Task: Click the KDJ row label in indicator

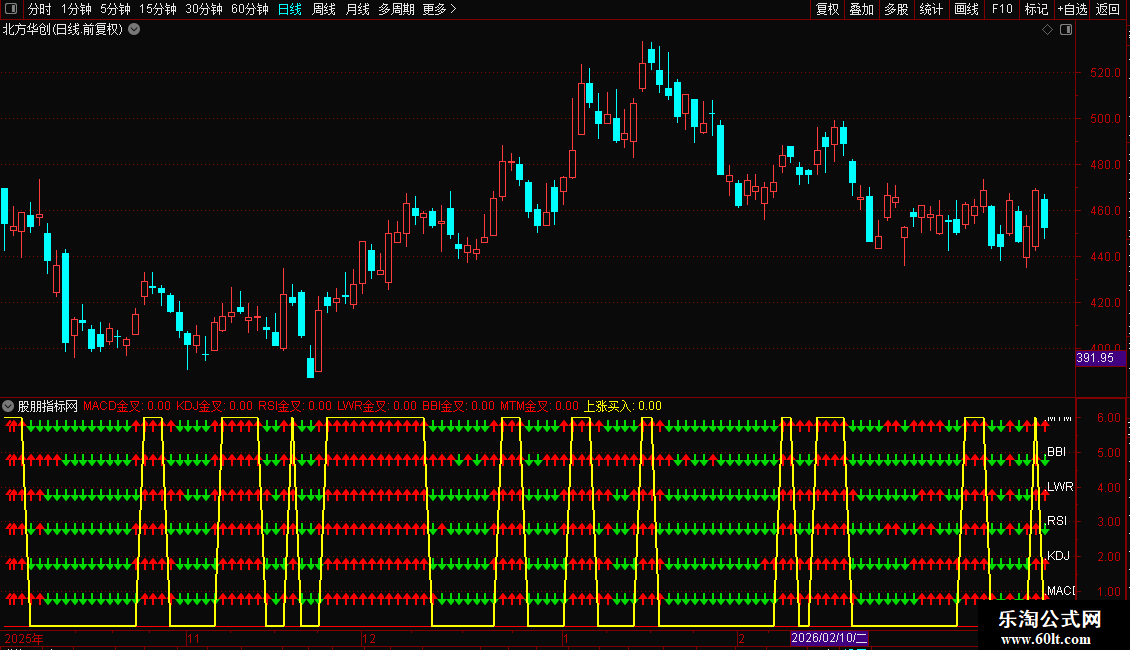Action: (x=1059, y=556)
